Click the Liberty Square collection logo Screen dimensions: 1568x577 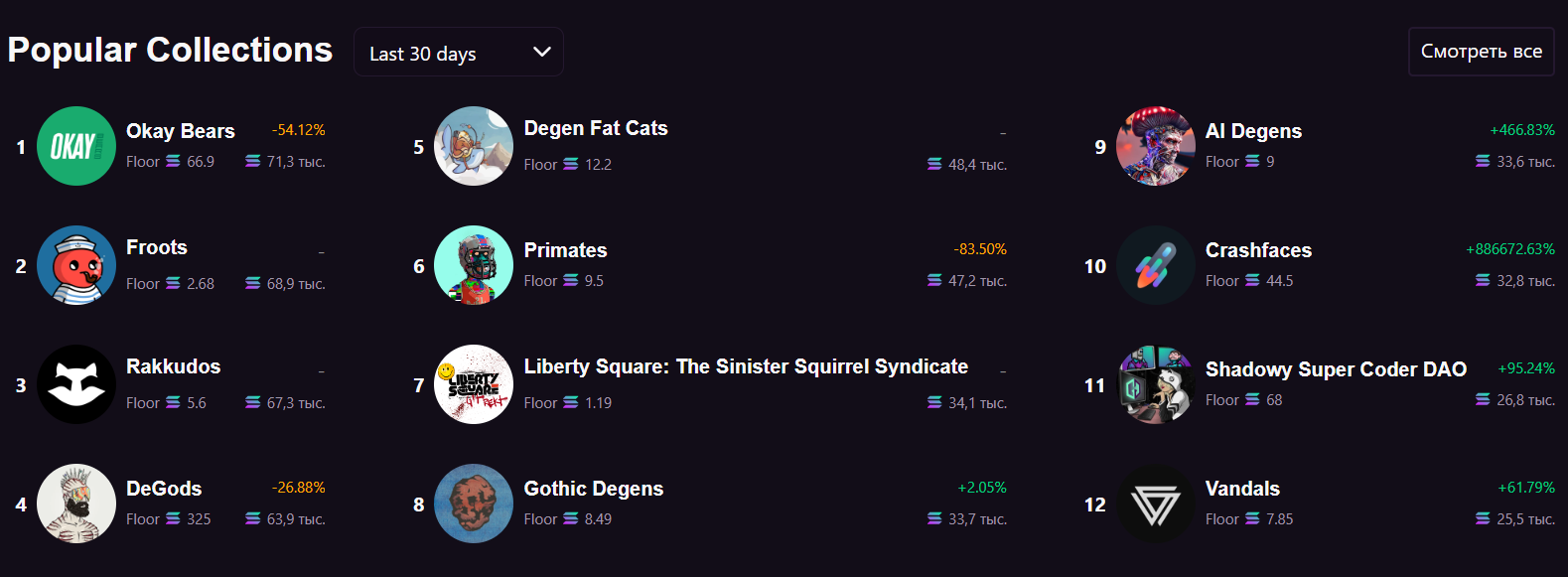click(x=474, y=384)
